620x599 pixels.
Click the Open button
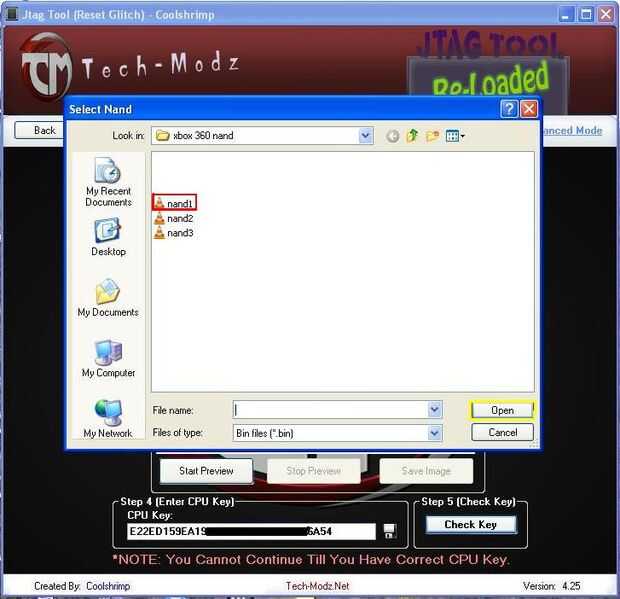[502, 410]
